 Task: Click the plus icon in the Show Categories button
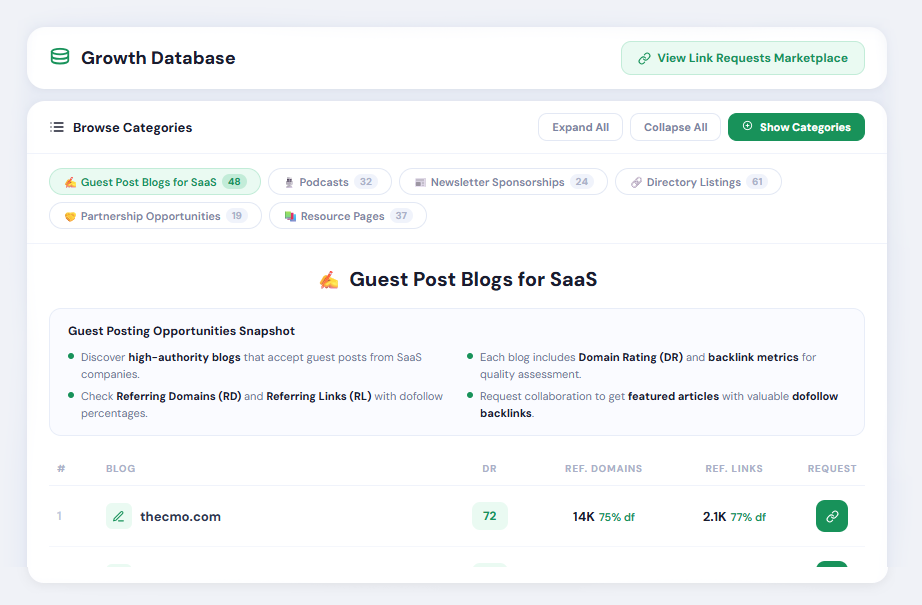click(747, 126)
